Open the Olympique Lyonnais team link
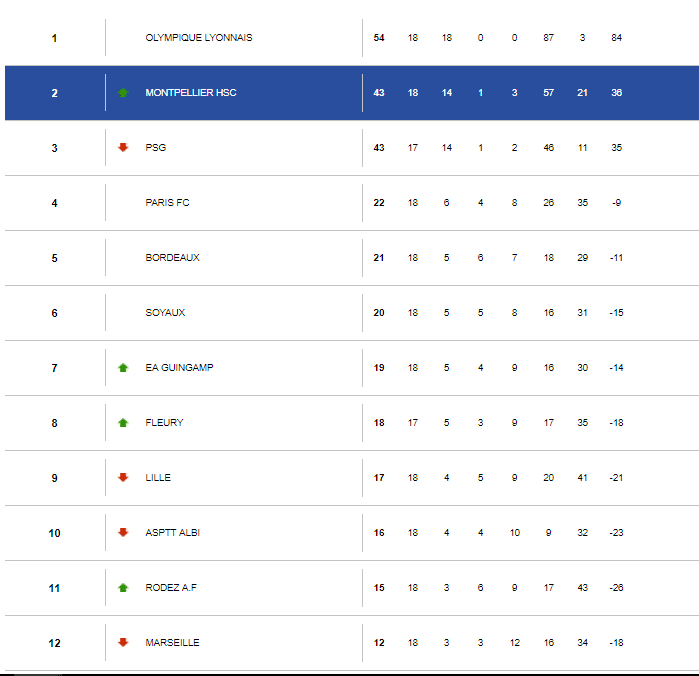The width and height of the screenshot is (699, 676). 199,37
